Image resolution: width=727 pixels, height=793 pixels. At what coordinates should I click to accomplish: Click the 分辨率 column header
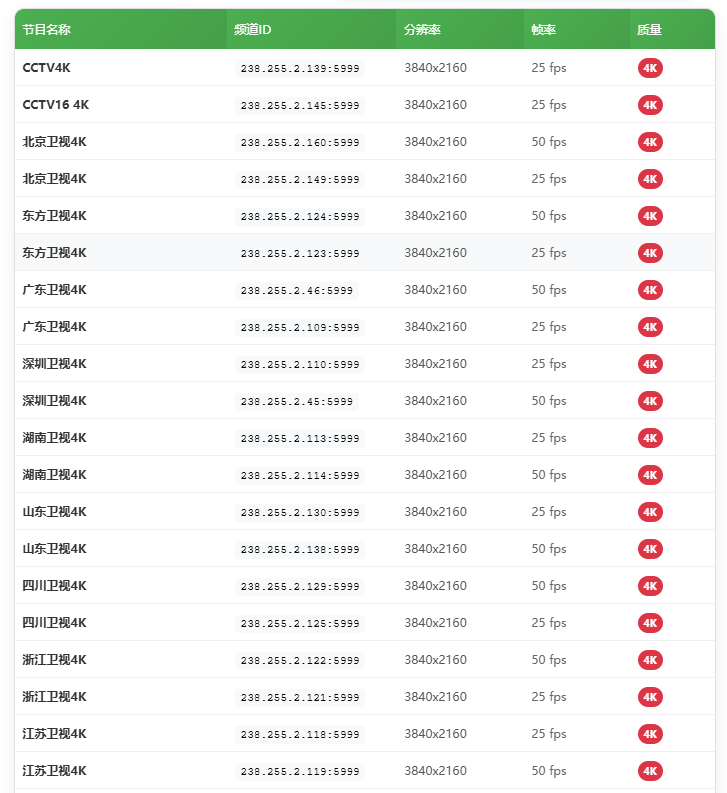pyautogui.click(x=422, y=30)
